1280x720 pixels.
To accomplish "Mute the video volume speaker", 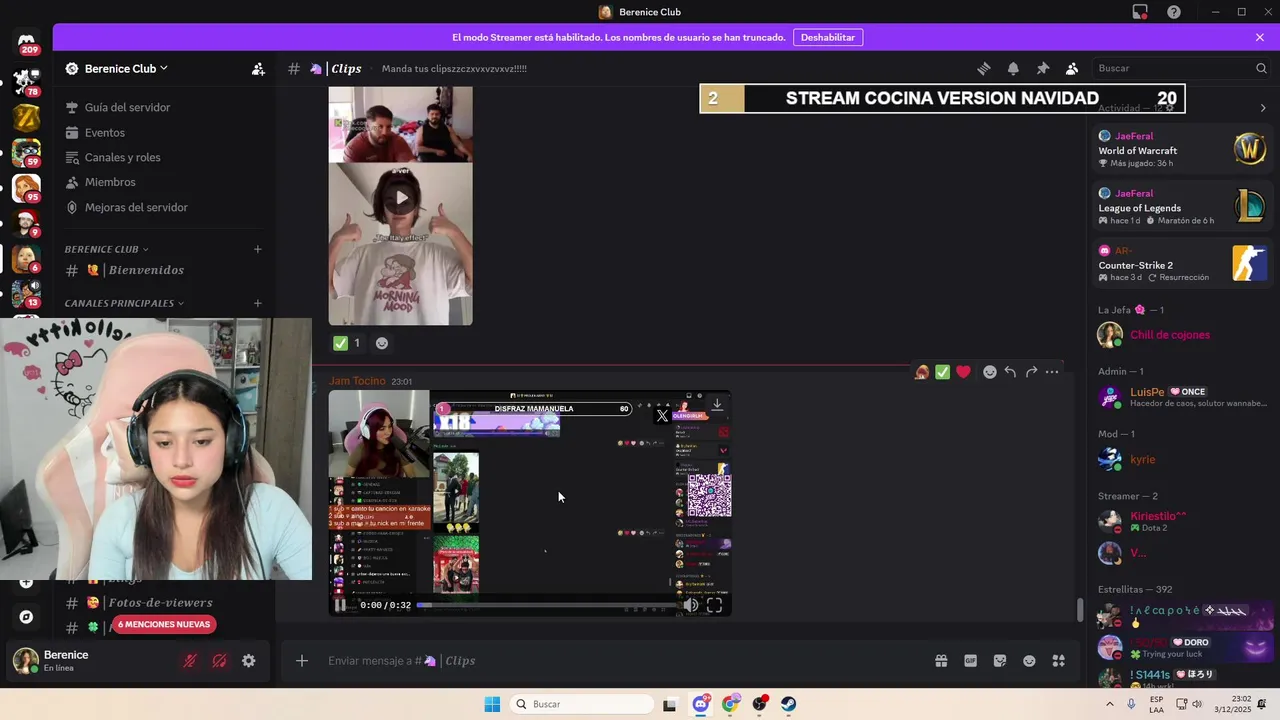I will (691, 605).
